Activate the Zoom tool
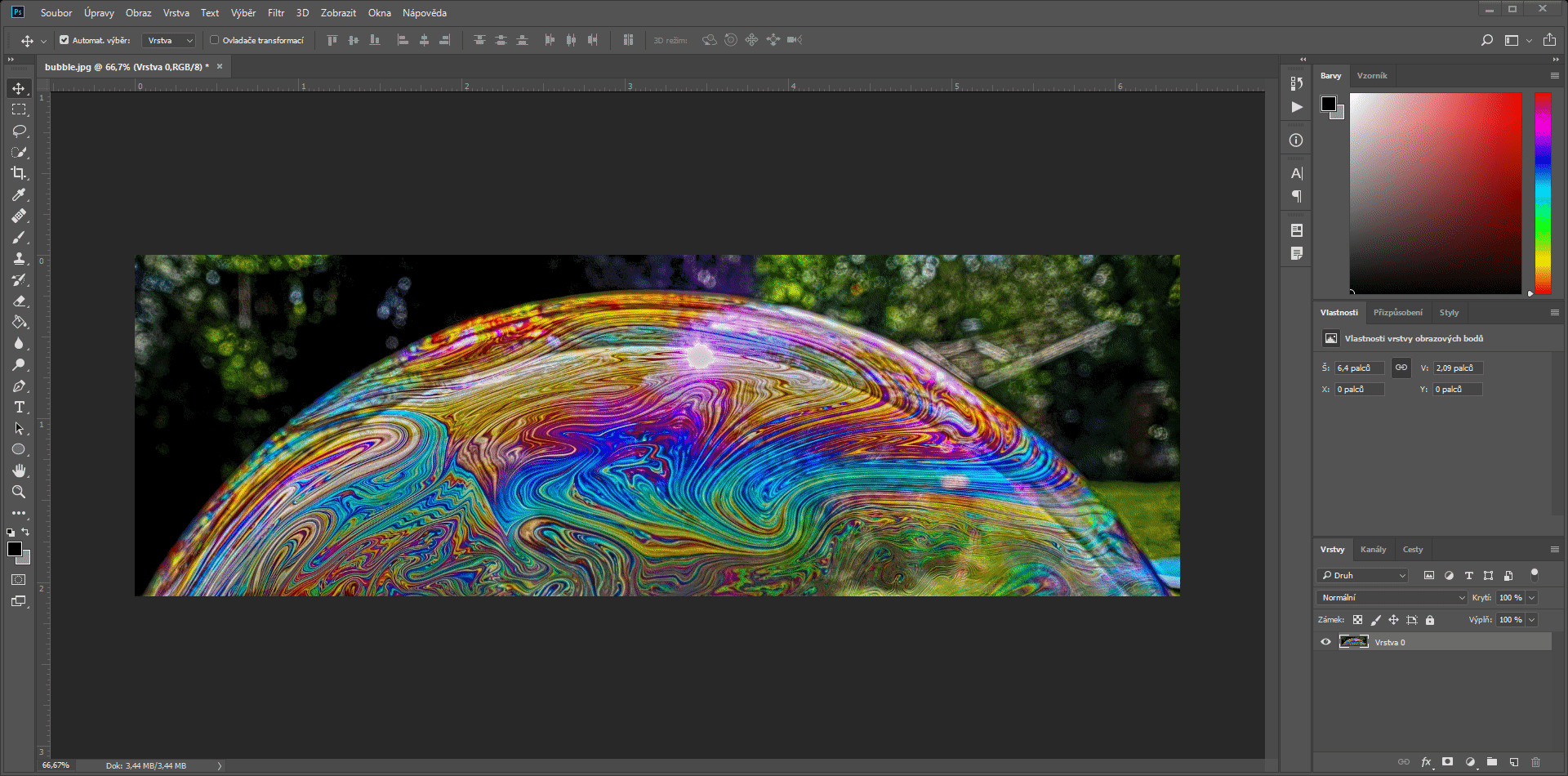Screen dimensions: 1568x776 19,492
